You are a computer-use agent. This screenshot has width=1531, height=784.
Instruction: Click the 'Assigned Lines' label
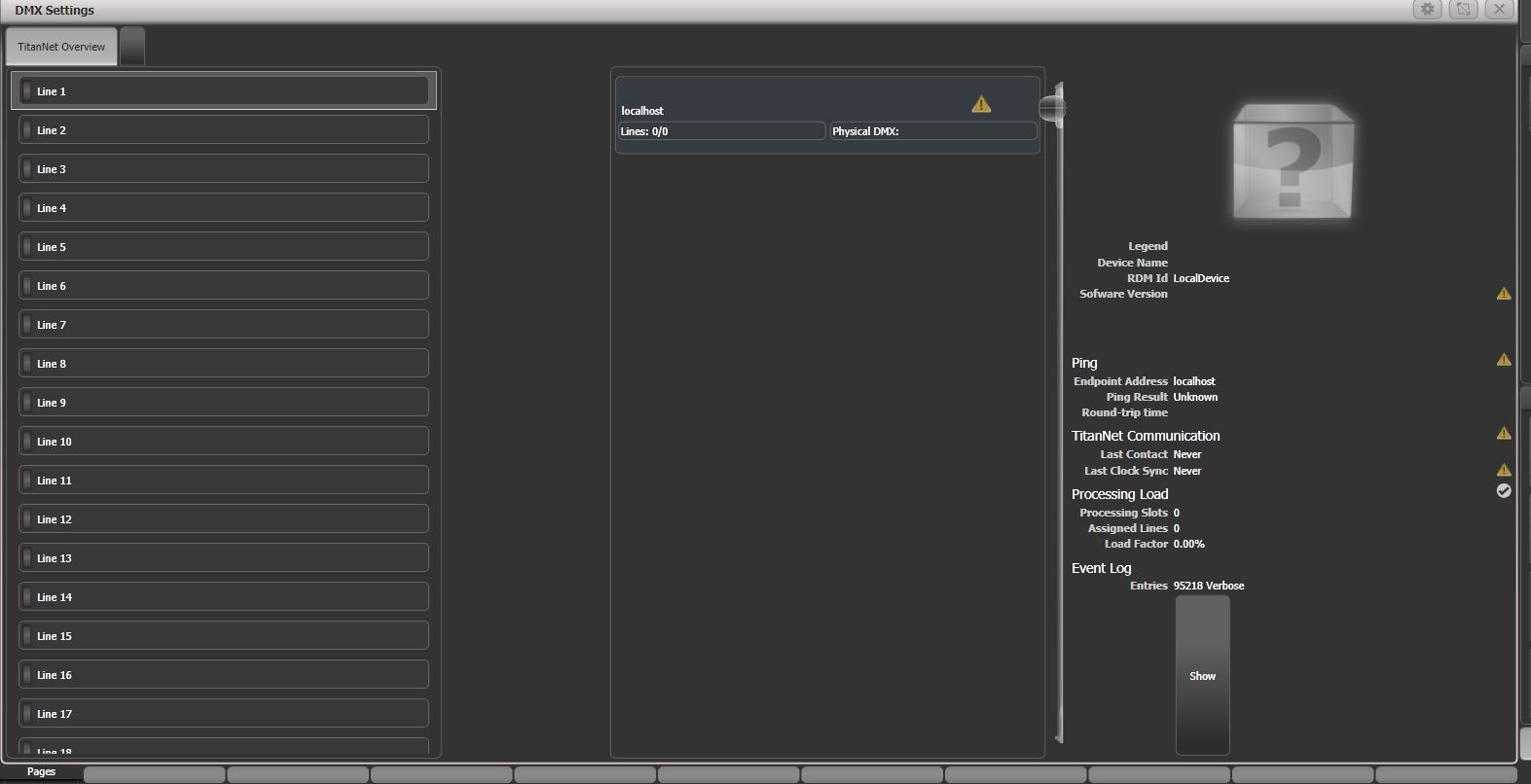[1127, 528]
